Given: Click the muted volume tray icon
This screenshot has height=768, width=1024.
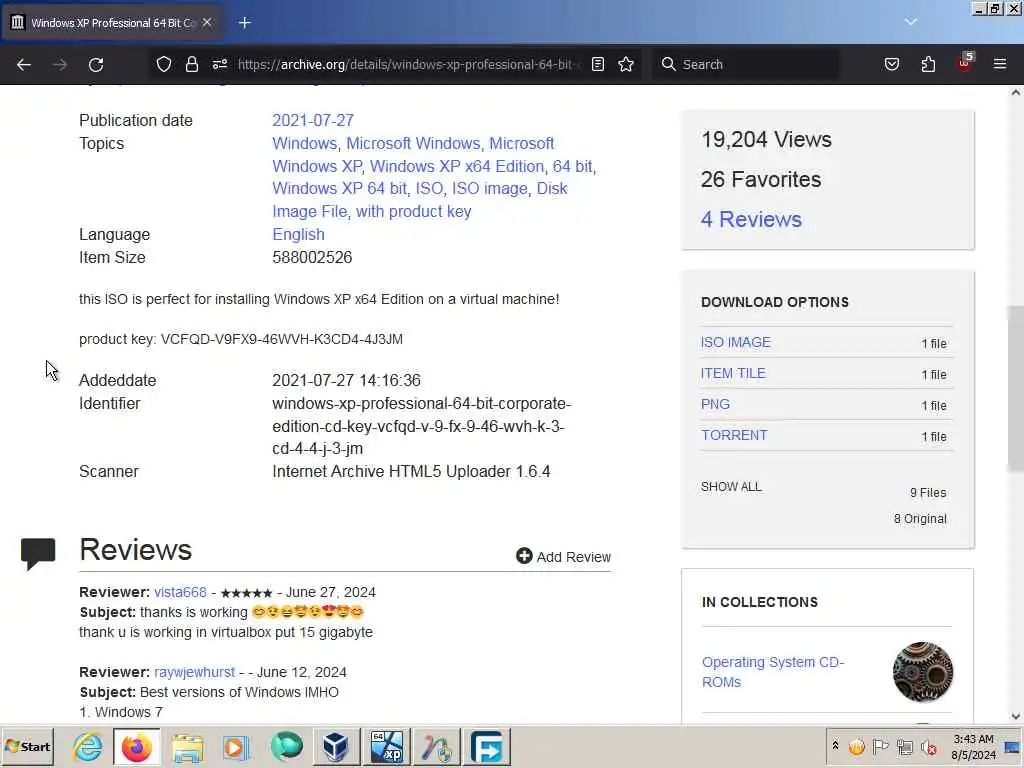Looking at the screenshot, I should click(928, 746).
